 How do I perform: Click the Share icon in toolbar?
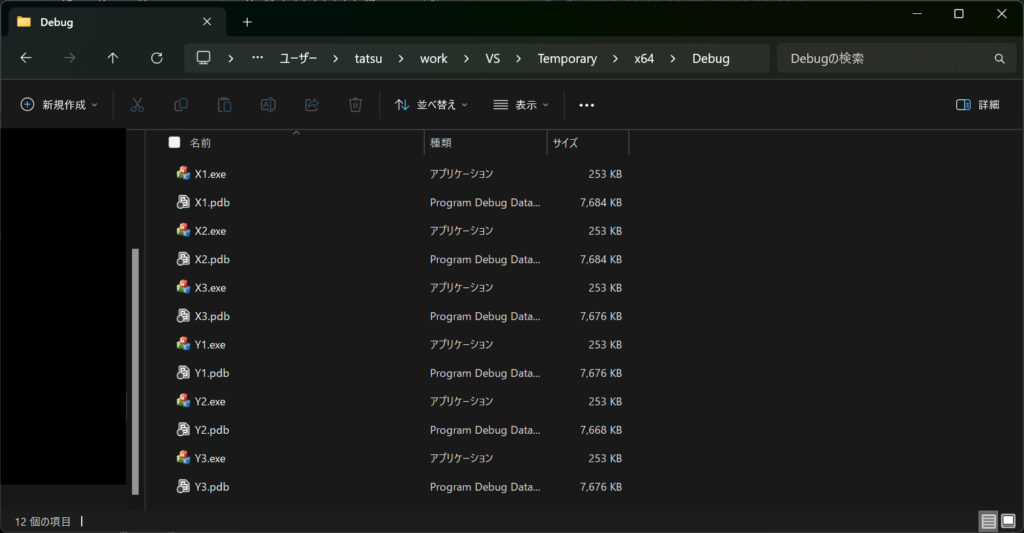311,104
